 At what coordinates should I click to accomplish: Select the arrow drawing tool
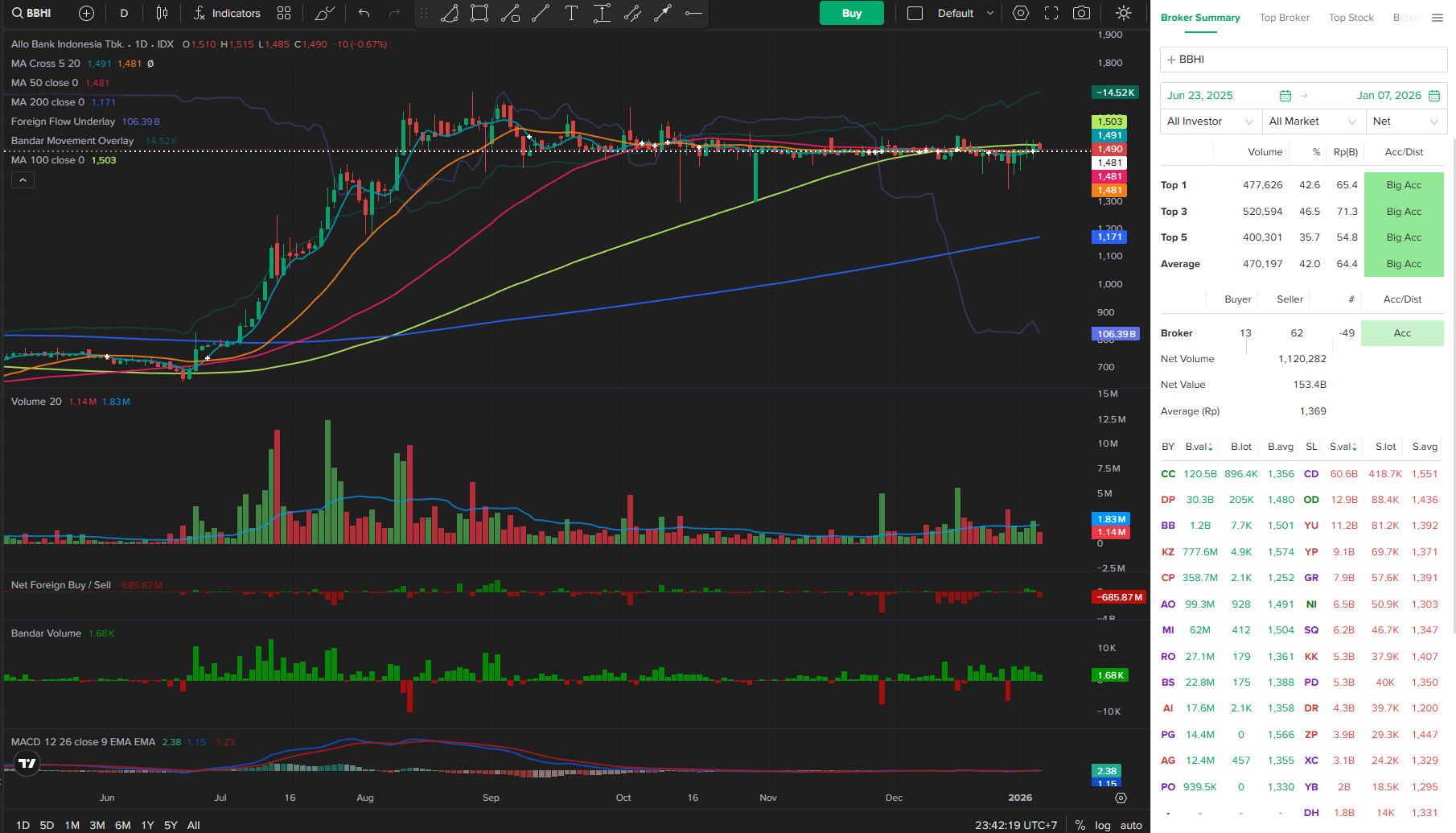click(x=663, y=13)
